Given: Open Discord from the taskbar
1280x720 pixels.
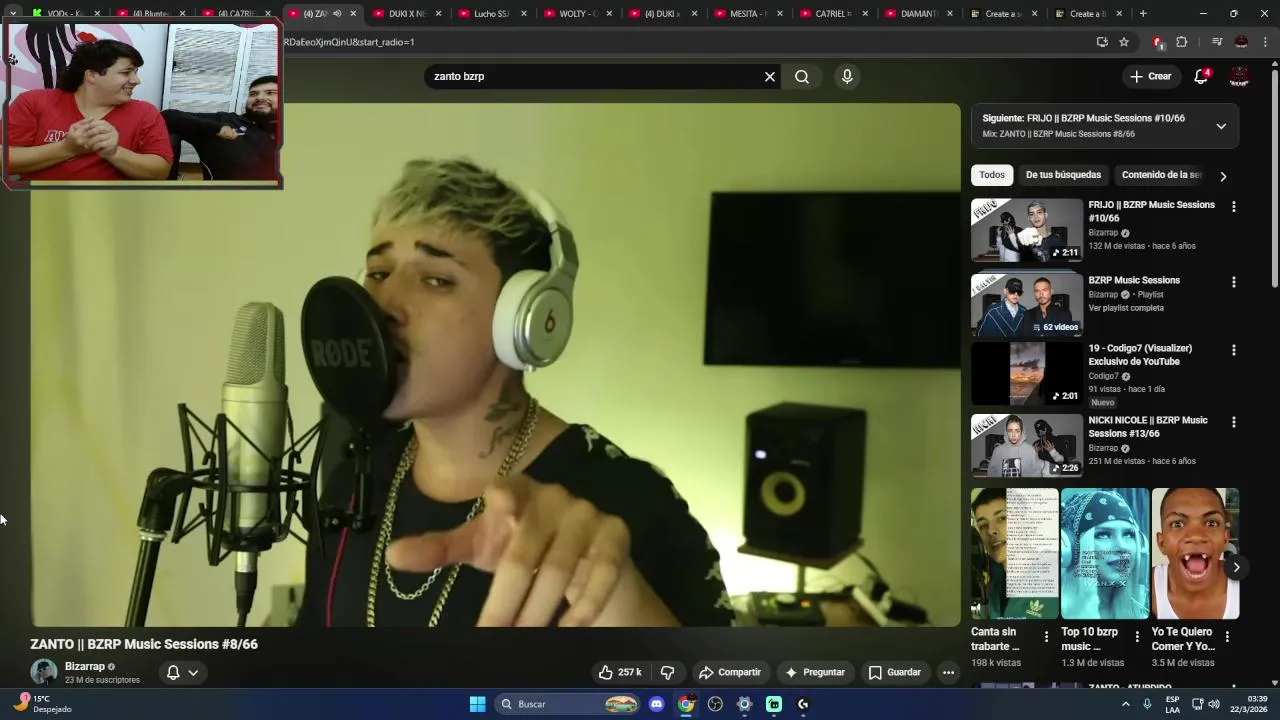Looking at the screenshot, I should (x=656, y=704).
